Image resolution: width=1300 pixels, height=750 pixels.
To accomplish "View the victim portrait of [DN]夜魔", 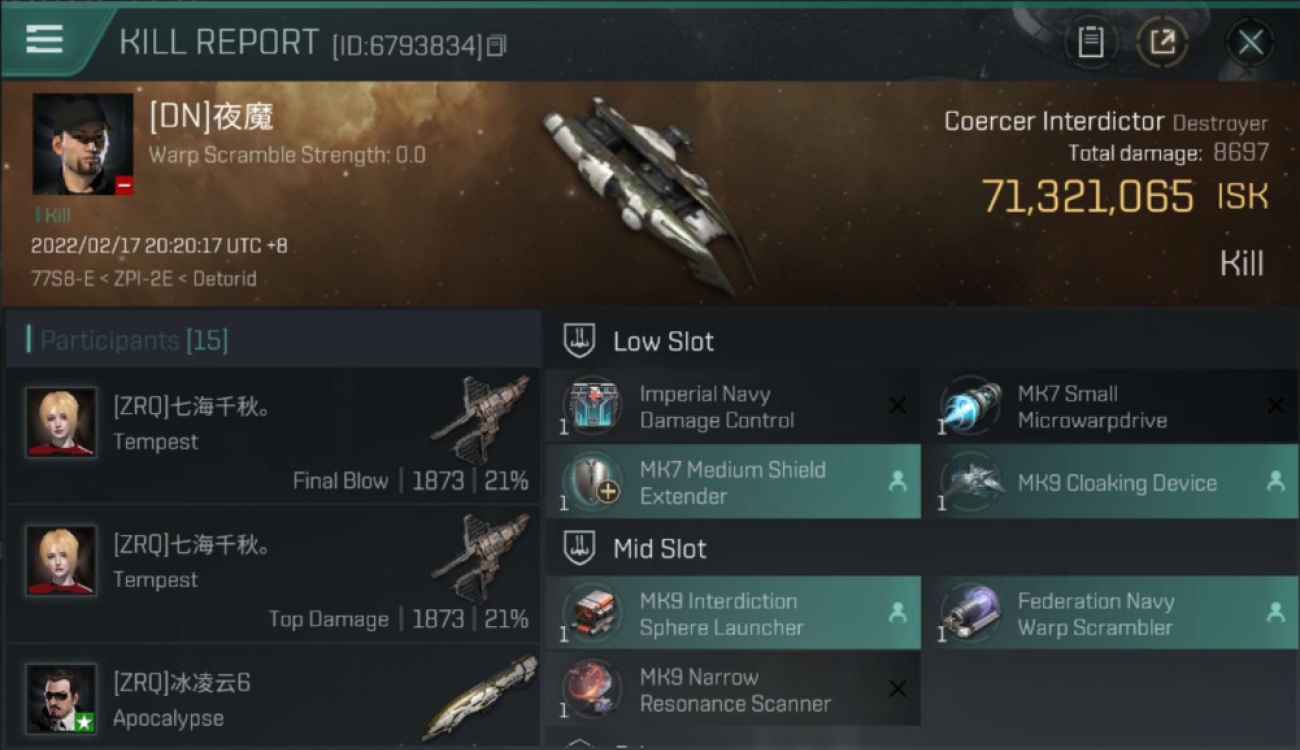I will [x=83, y=145].
